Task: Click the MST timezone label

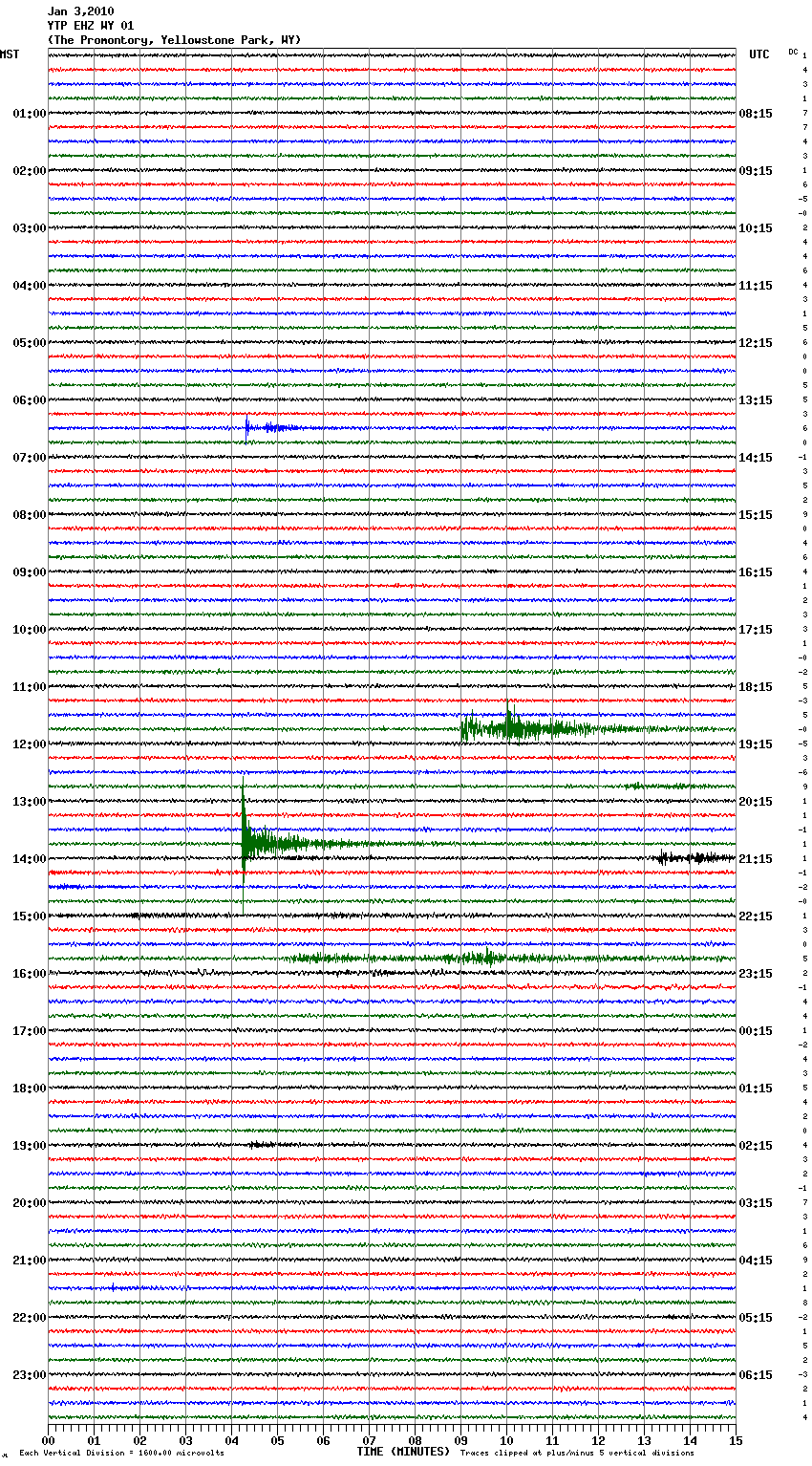Action: pos(10,54)
